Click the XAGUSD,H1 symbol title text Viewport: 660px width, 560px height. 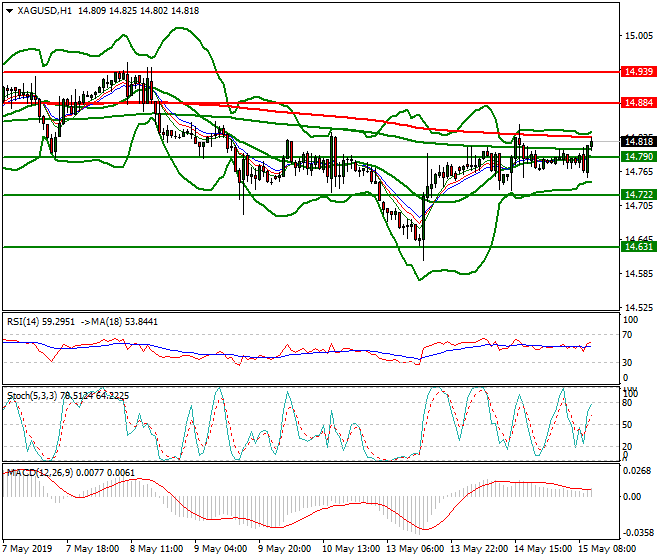(44, 11)
